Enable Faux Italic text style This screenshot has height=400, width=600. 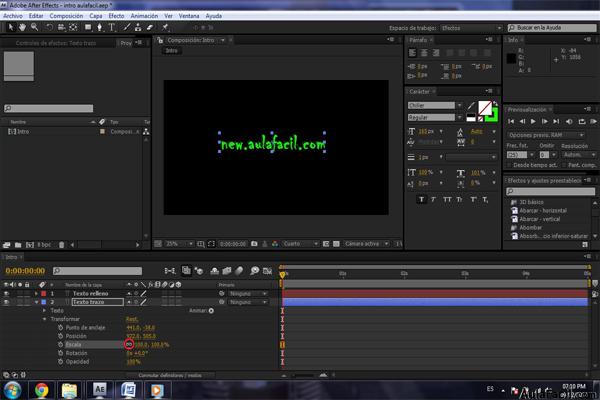(x=434, y=199)
